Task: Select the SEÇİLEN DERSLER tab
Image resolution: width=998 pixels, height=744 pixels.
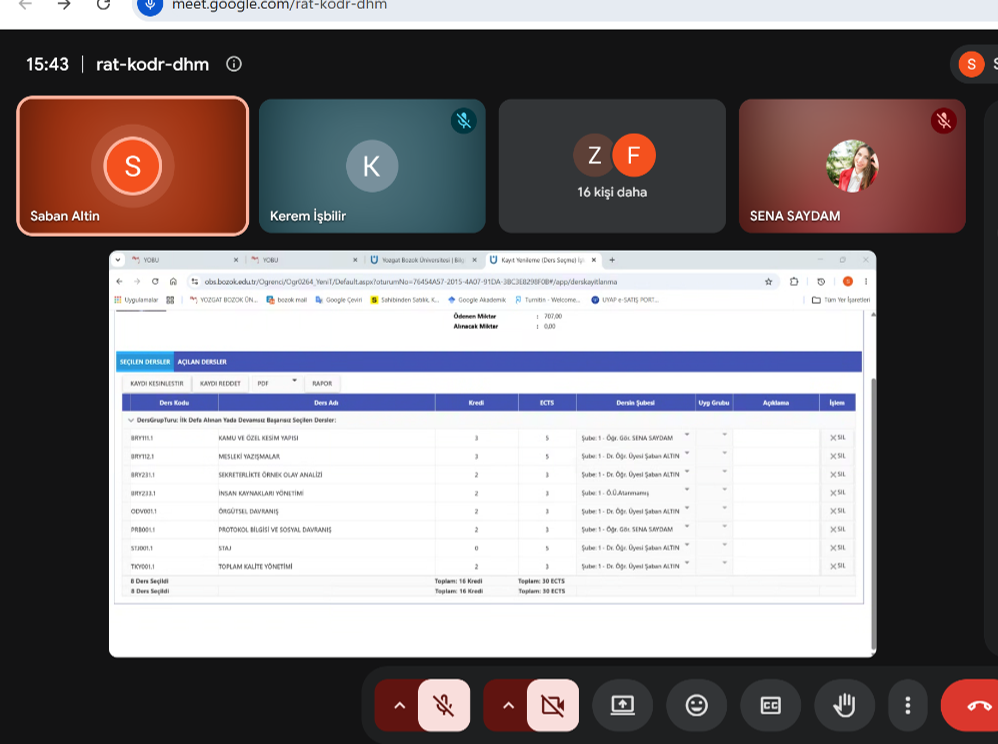Action: tap(145, 361)
